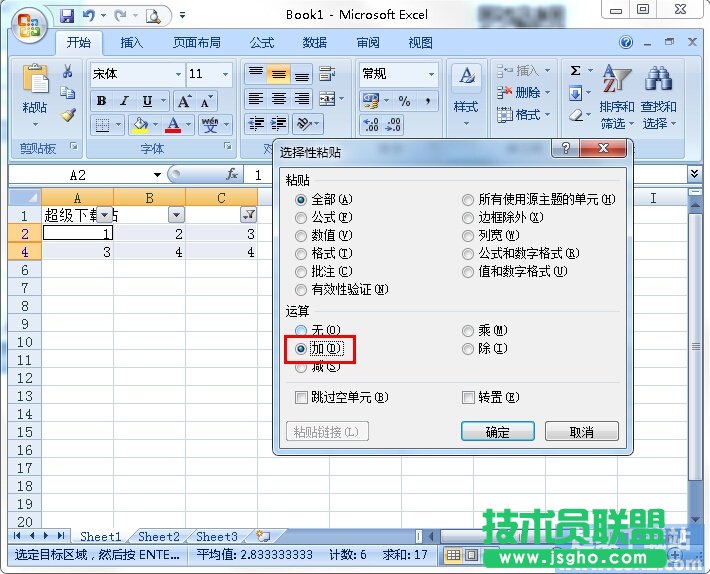Check 跳过空单元 (Skip blanks) option
Screen dimensions: 710x574
point(302,397)
